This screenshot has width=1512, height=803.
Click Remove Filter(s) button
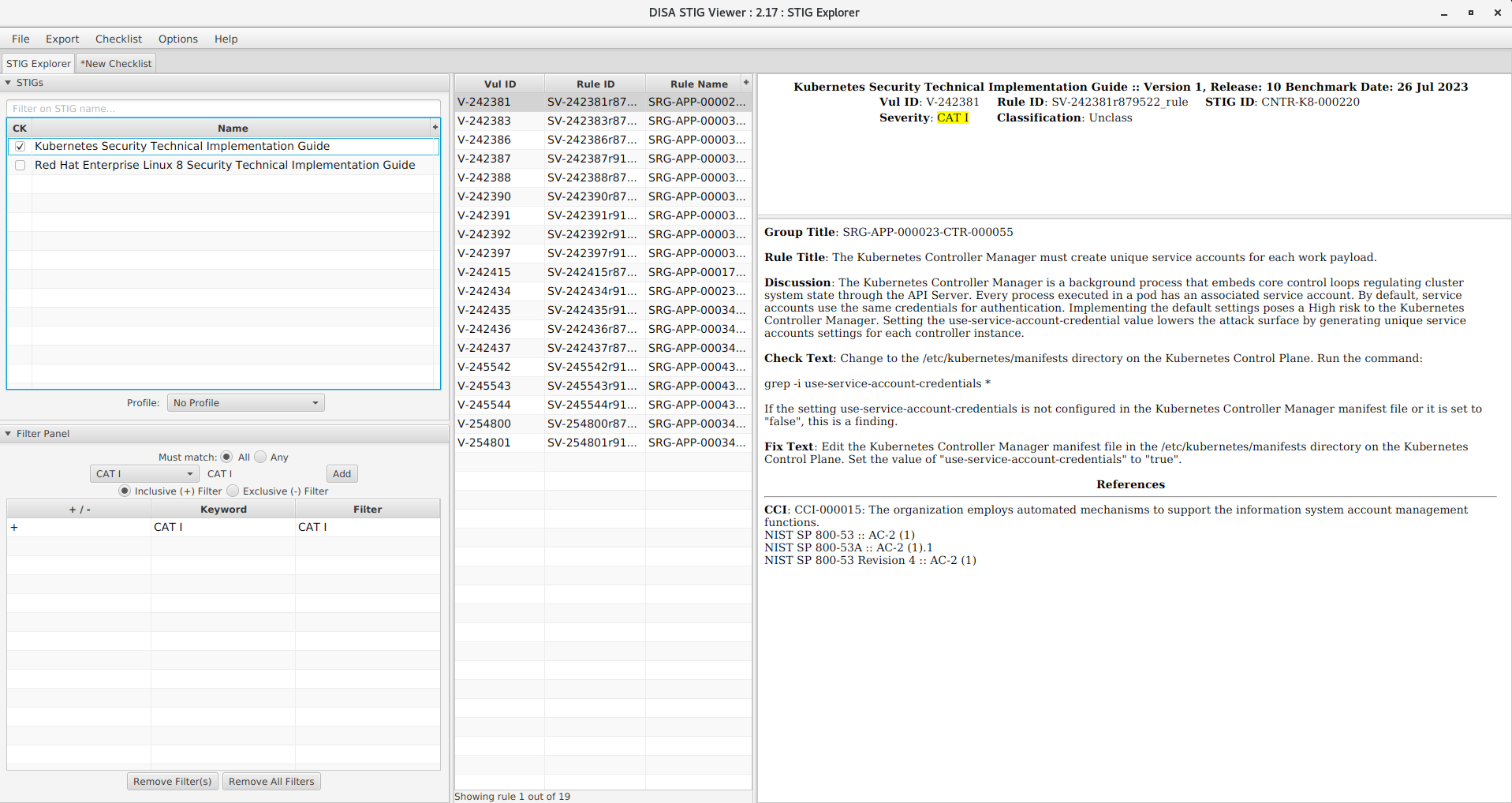tap(172, 781)
